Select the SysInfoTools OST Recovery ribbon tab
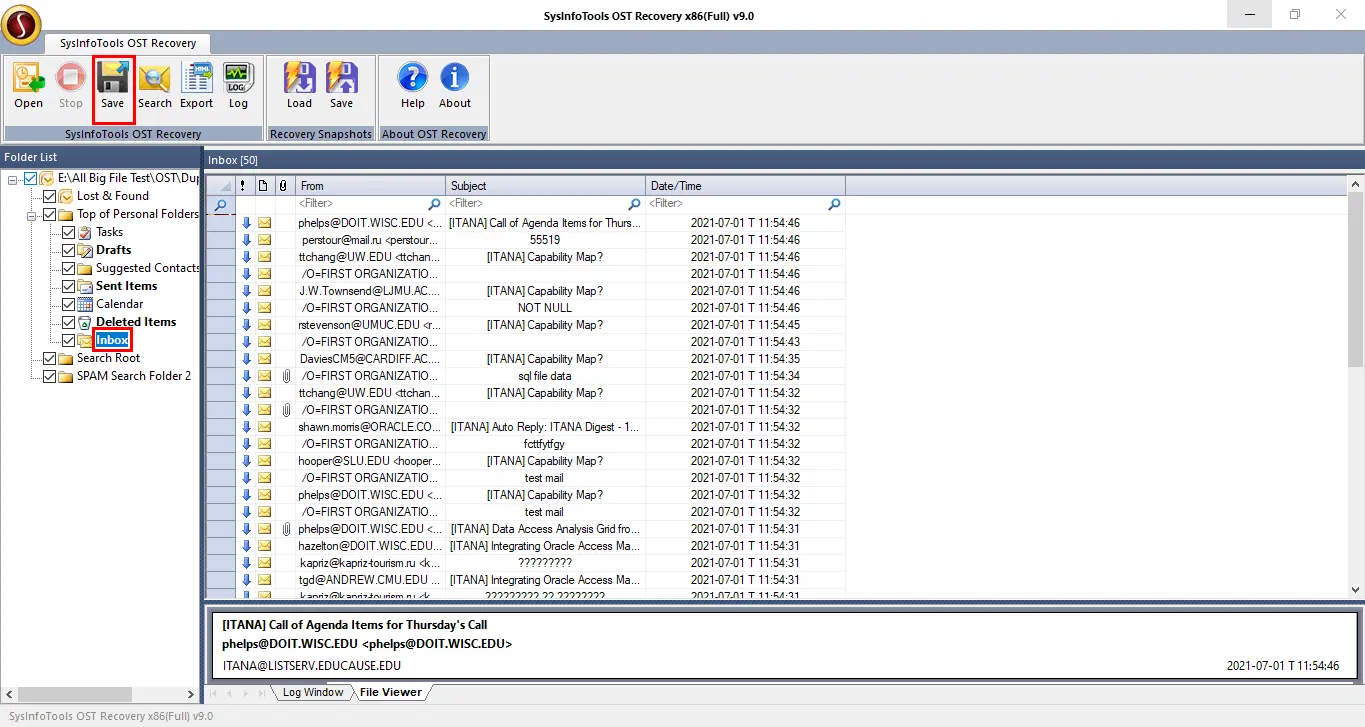 coord(127,43)
